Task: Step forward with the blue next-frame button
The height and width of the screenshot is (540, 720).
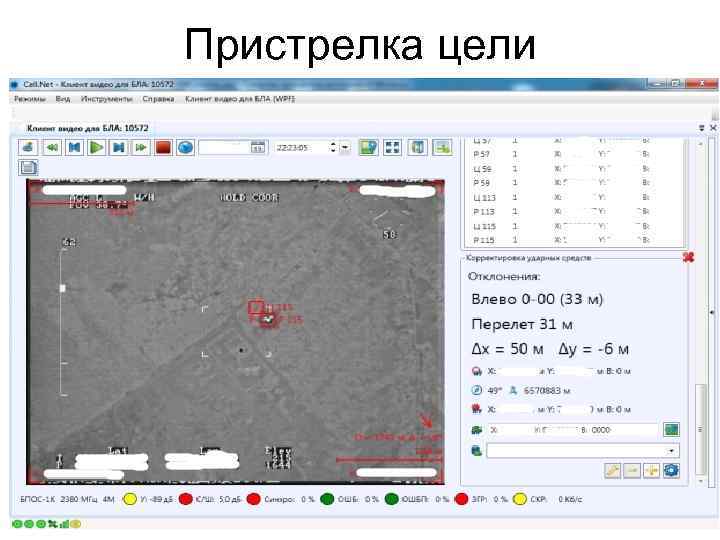Action: pyautogui.click(x=118, y=147)
